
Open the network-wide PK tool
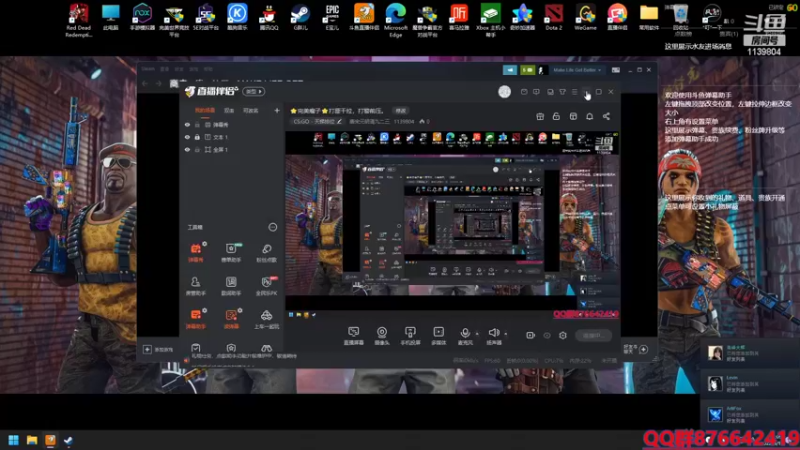(266, 286)
